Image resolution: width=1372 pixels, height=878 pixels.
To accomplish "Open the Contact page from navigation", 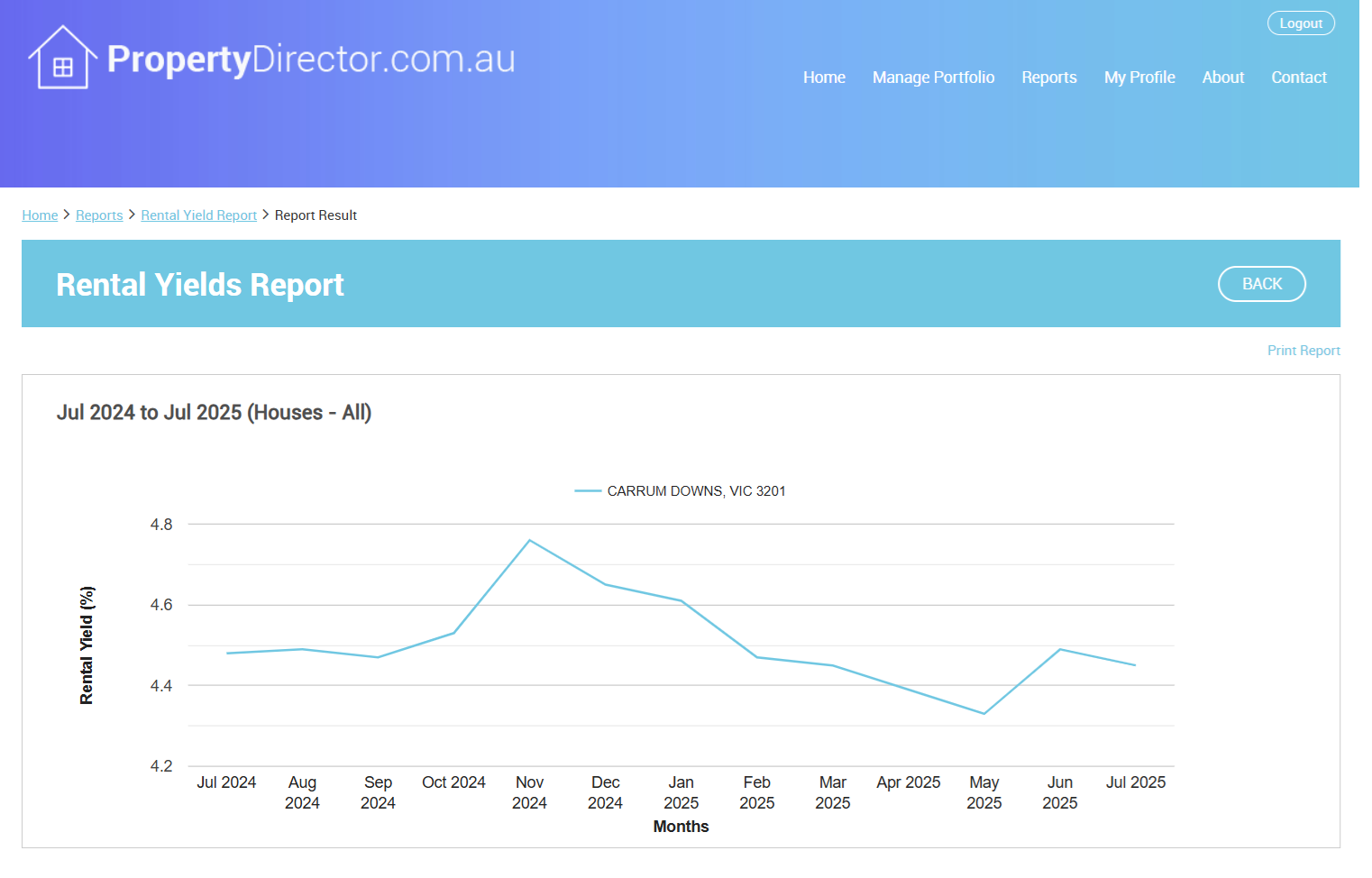I will (x=1298, y=78).
